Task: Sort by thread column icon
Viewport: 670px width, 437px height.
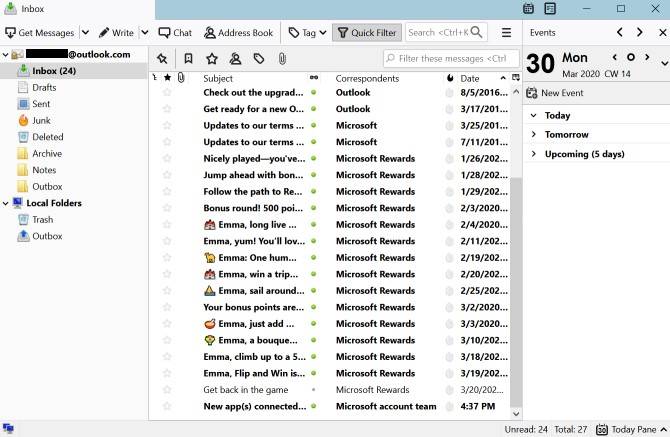Action: tap(155, 78)
